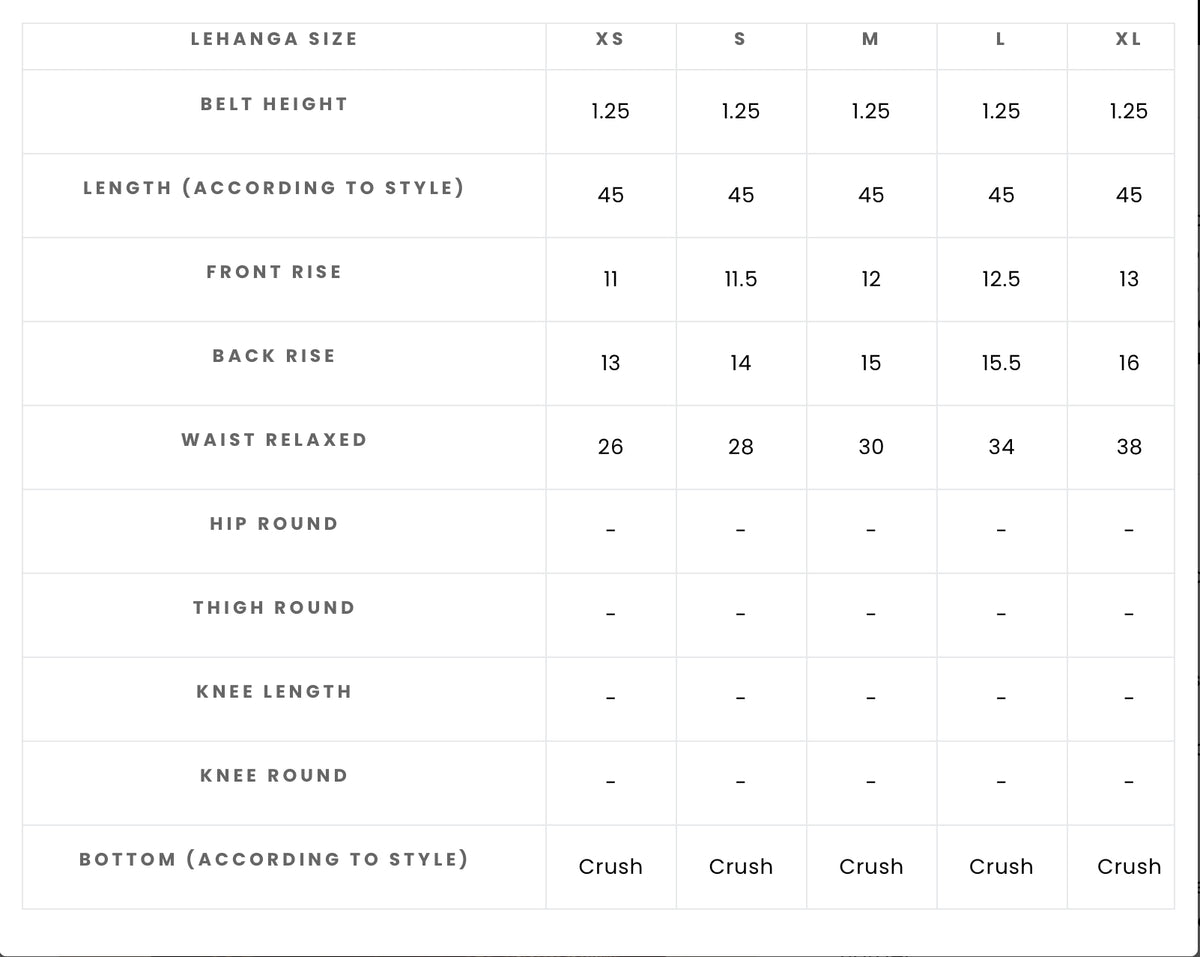Click the FRONT RISE row label
Viewport: 1200px width, 957px height.
274,272
